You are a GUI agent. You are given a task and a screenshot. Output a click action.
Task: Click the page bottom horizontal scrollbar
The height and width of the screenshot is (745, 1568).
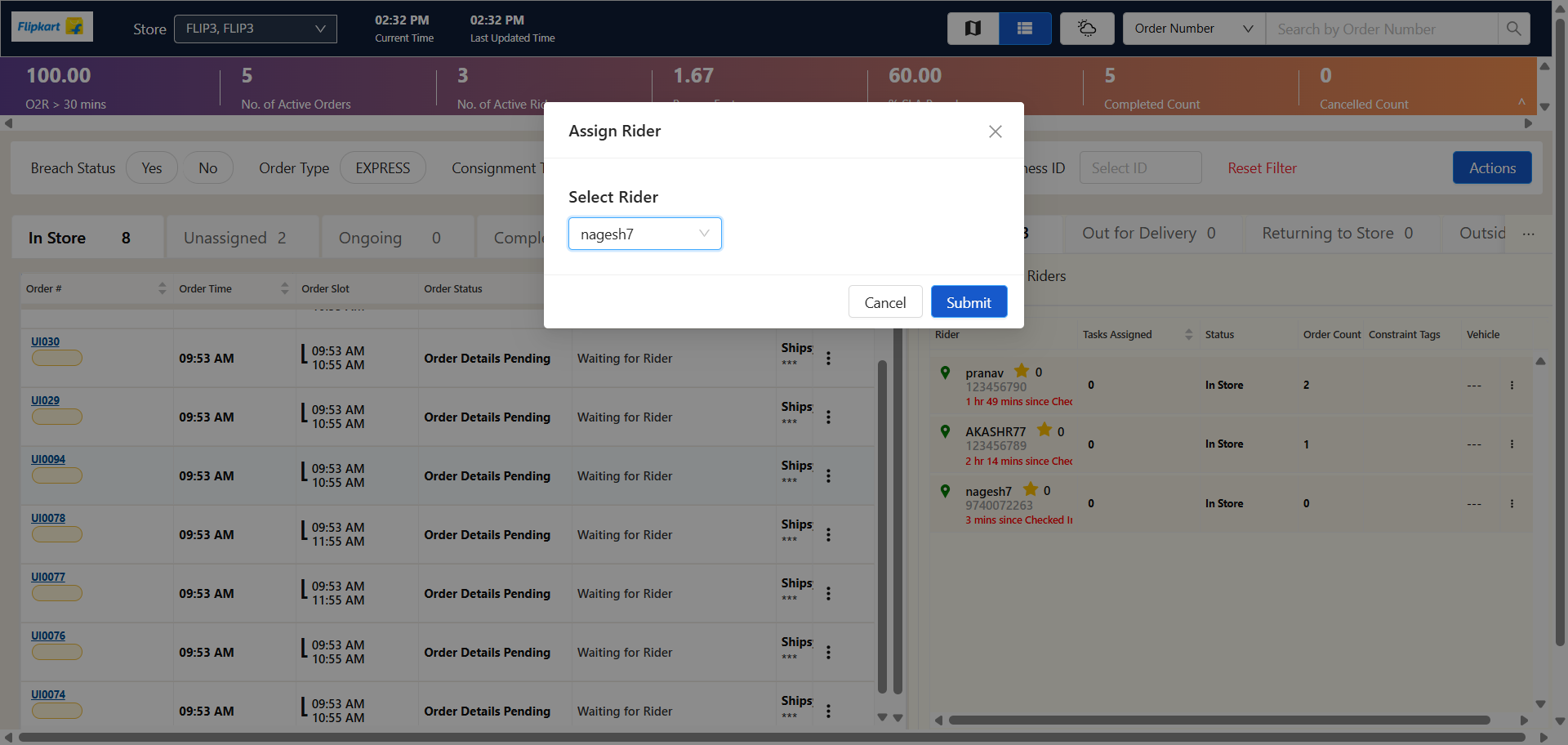pos(772,738)
